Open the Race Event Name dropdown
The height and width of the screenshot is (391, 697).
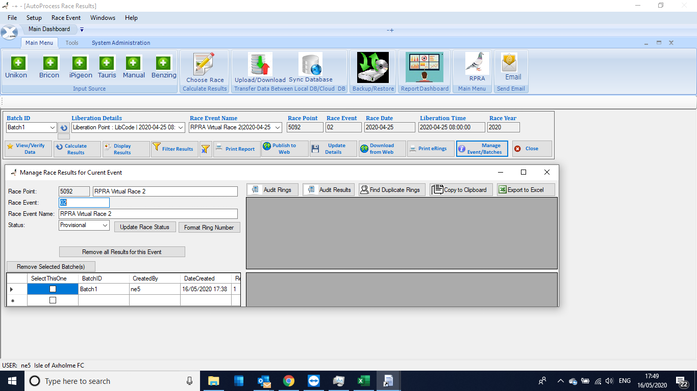[x=277, y=128]
